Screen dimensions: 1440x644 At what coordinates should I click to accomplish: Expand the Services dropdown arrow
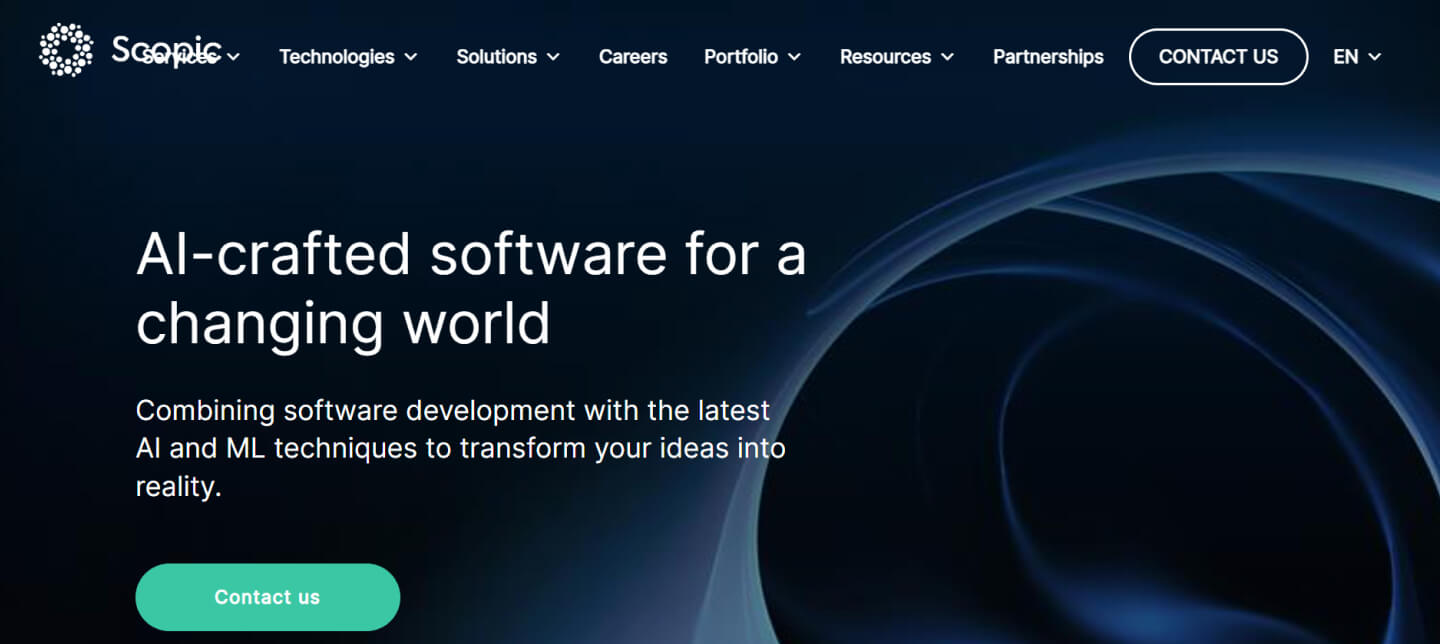234,57
